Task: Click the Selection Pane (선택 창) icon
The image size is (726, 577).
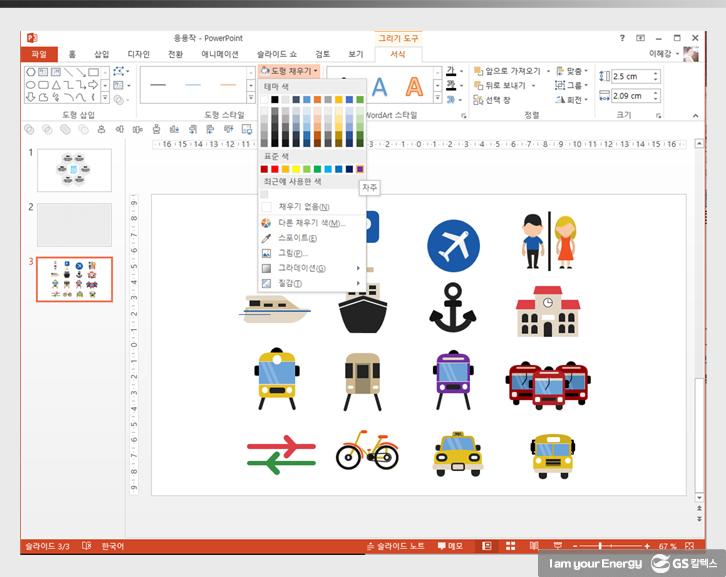Action: [477, 100]
